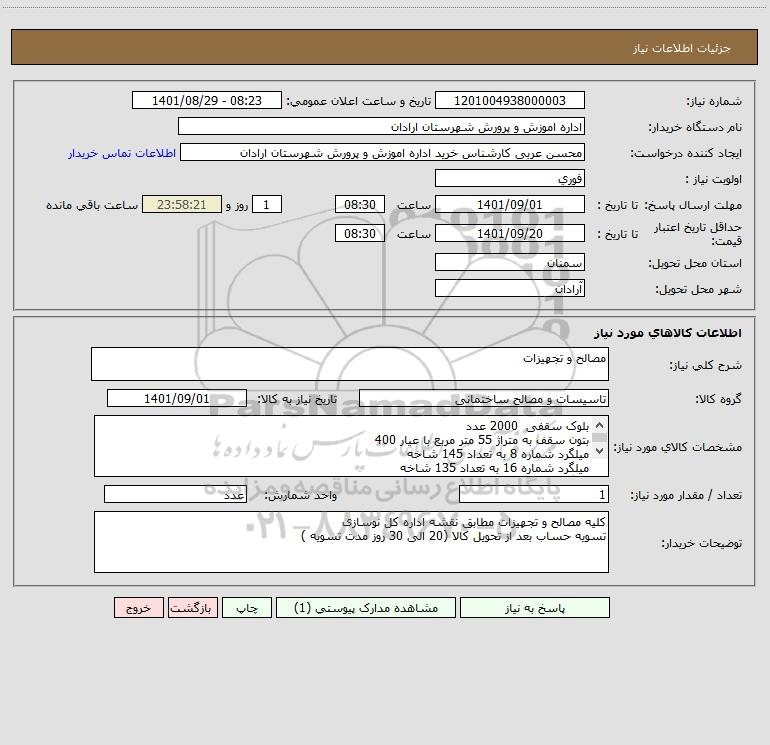
Task: Click buyer organization name field
Action: 381,126
